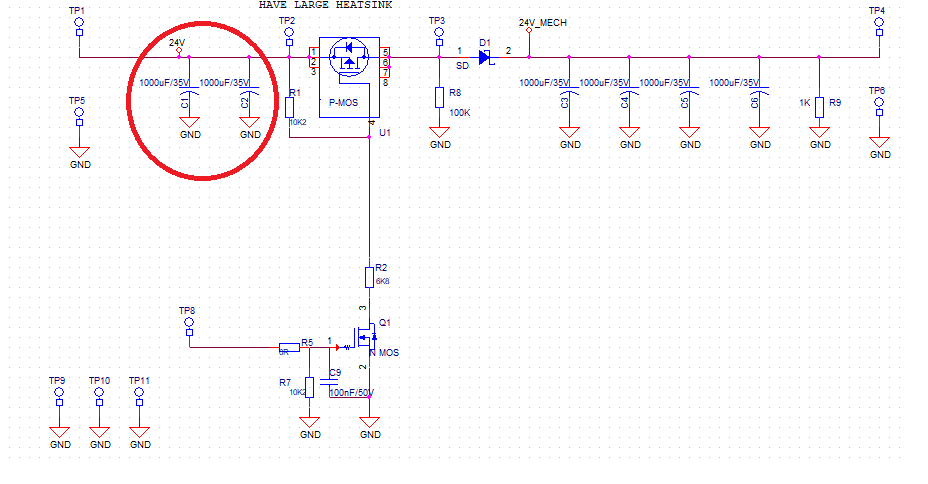Click the SD label below the diode
The width and height of the screenshot is (928, 484).
point(462,66)
